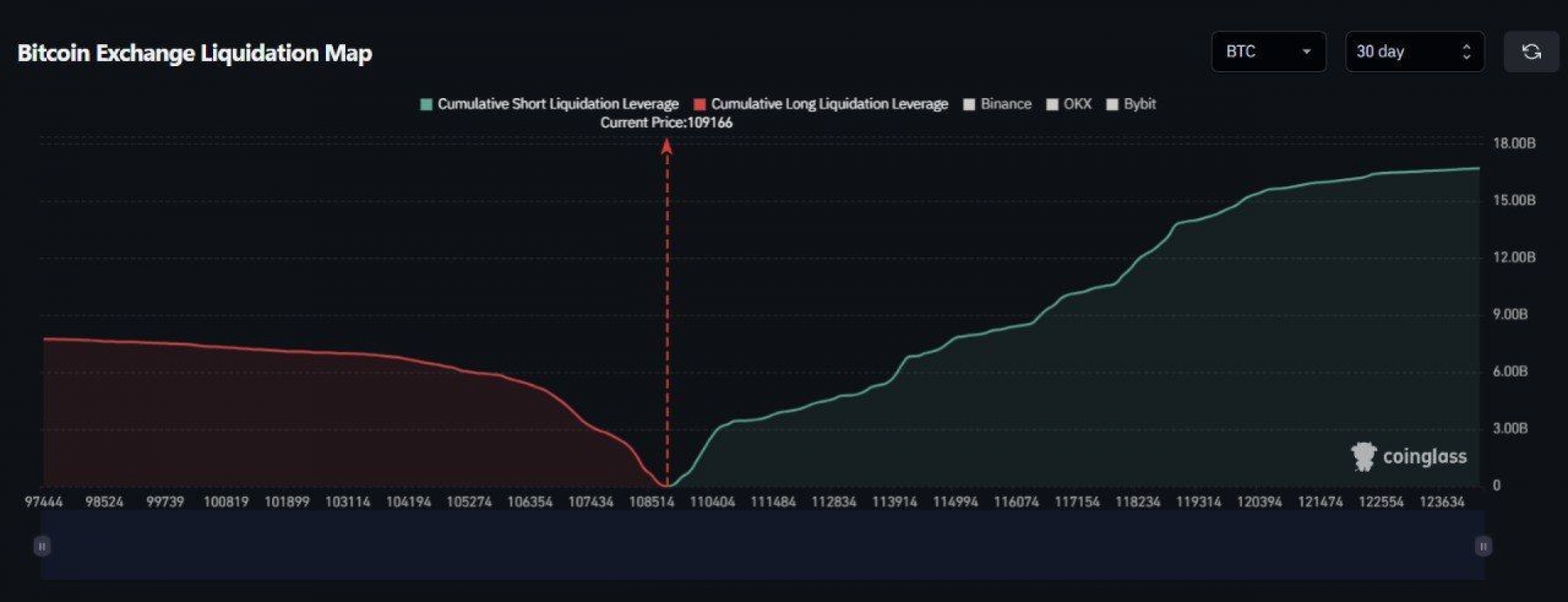Viewport: 1568px width, 602px height.
Task: Click the right range slider handle
Action: pos(1483,546)
